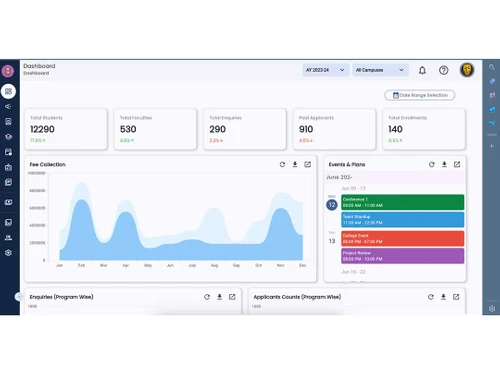The image size is (500, 375).
Task: Open notifications bell icon
Action: pos(422,70)
